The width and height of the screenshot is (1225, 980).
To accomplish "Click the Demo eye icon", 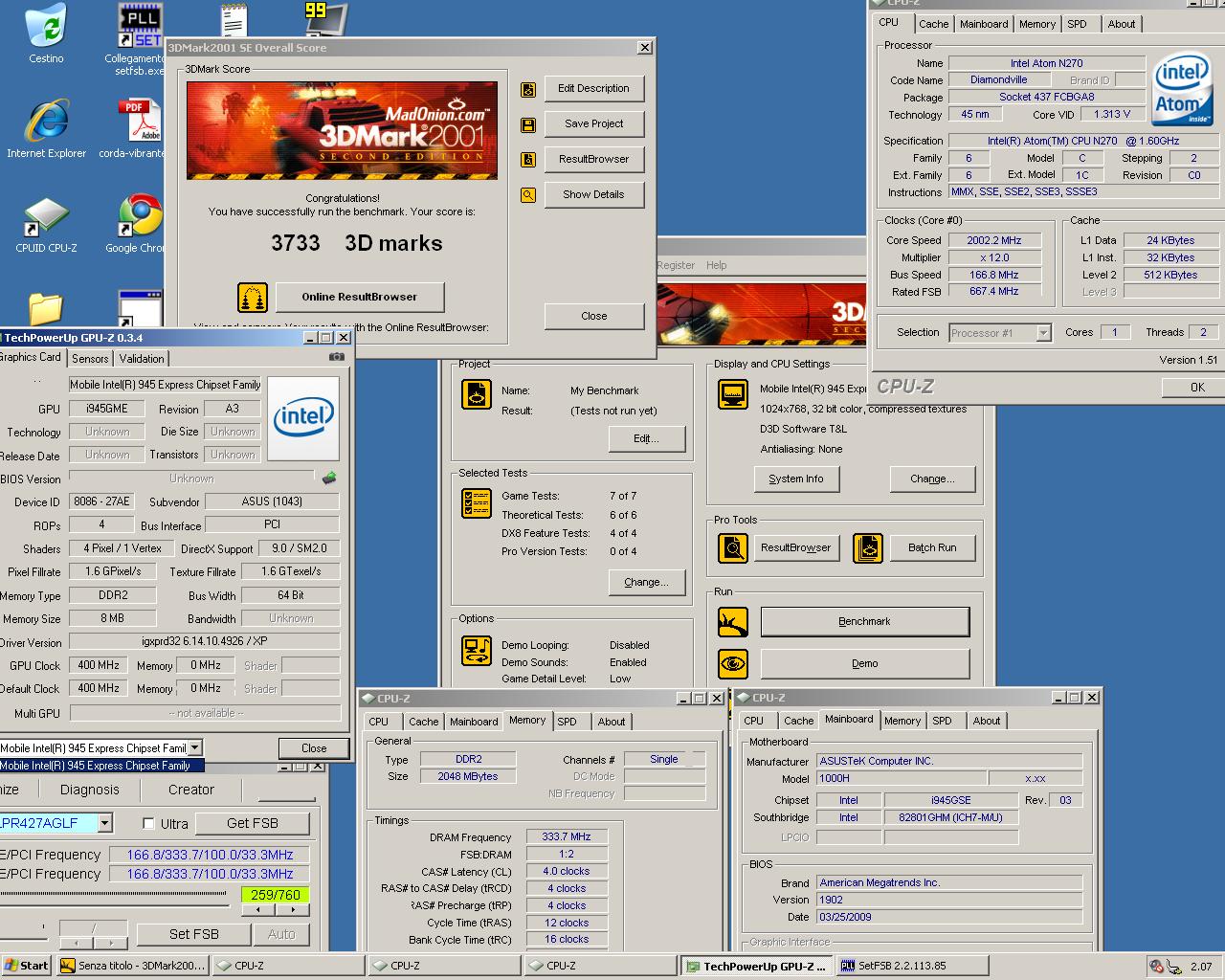I will click(733, 663).
